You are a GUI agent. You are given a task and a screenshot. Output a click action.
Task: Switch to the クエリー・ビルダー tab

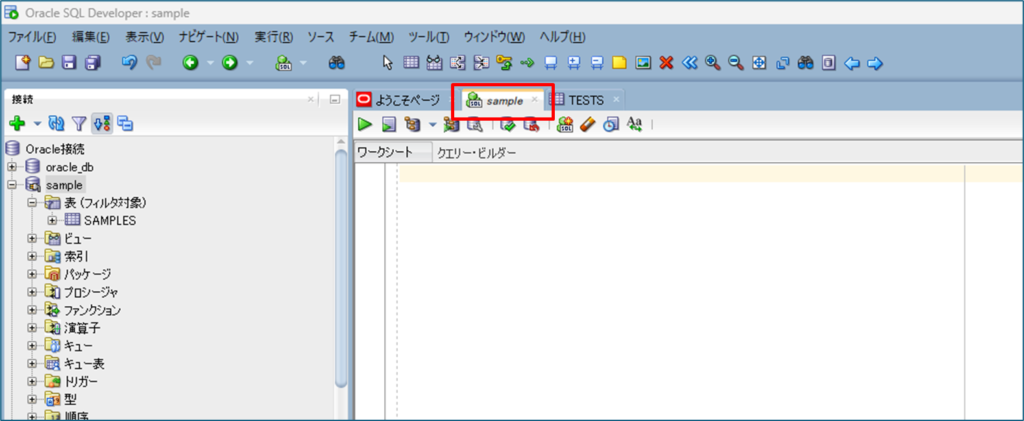(x=477, y=153)
